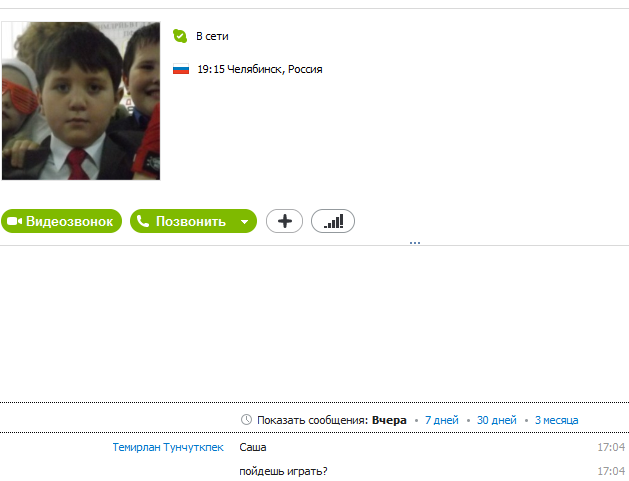Screen dimensions: 629x481
Task: Show messages from 3 месяца
Action: point(556,420)
